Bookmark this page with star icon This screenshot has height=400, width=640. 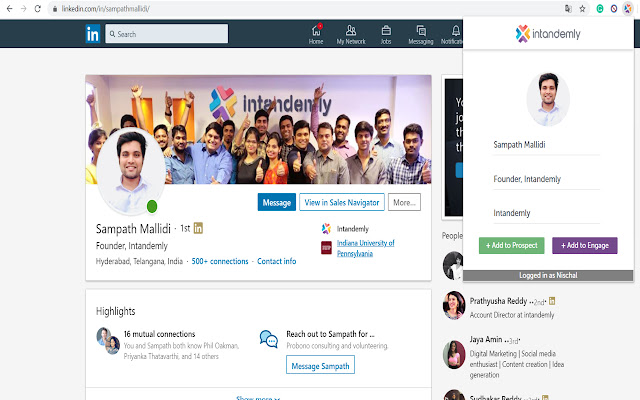coord(582,9)
